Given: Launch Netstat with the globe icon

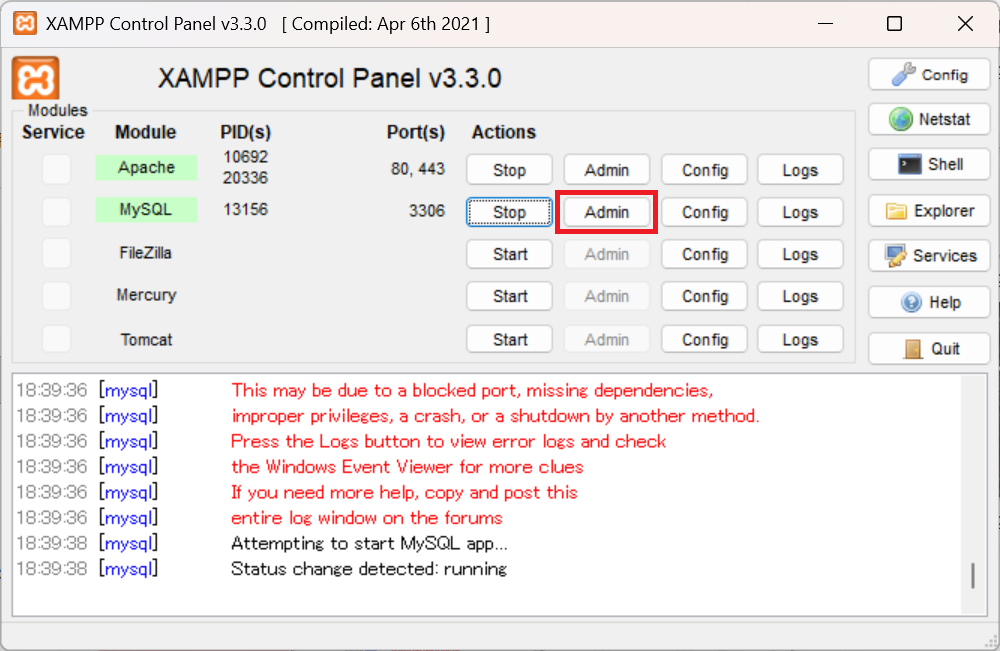Looking at the screenshot, I should coord(929,119).
